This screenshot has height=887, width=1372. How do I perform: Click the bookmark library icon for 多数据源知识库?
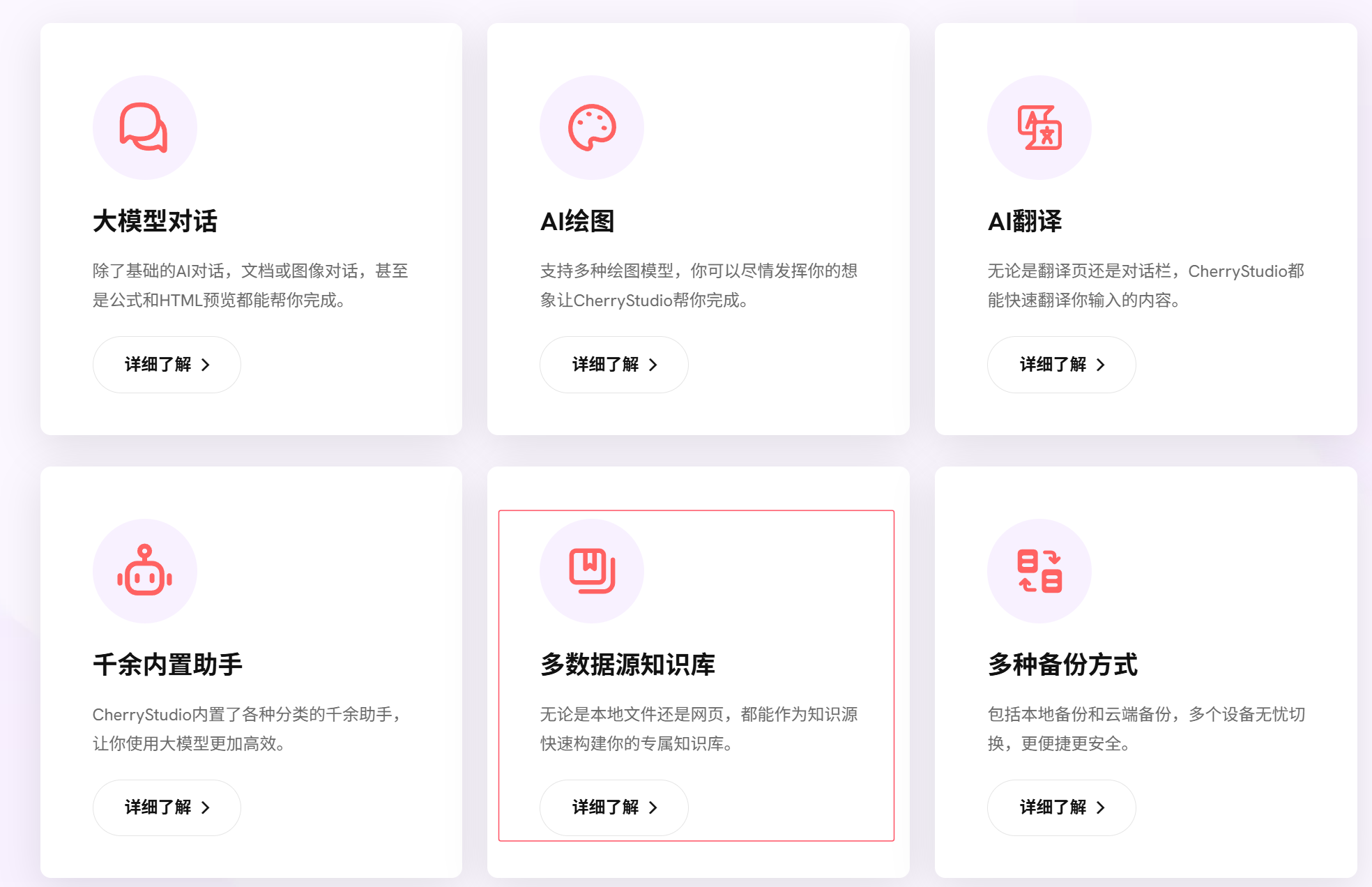[592, 570]
